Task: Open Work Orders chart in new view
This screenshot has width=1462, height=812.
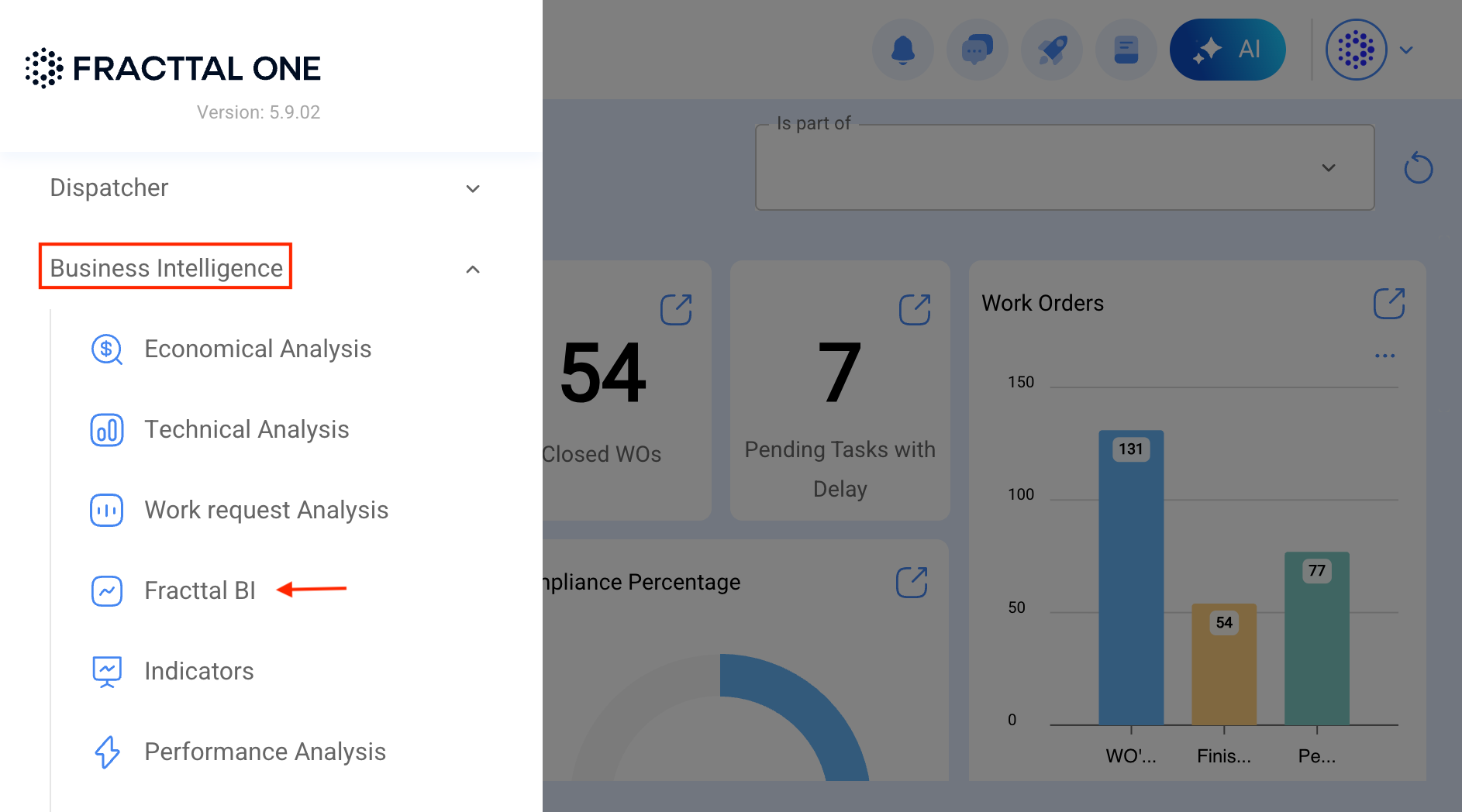Action: [x=1389, y=304]
